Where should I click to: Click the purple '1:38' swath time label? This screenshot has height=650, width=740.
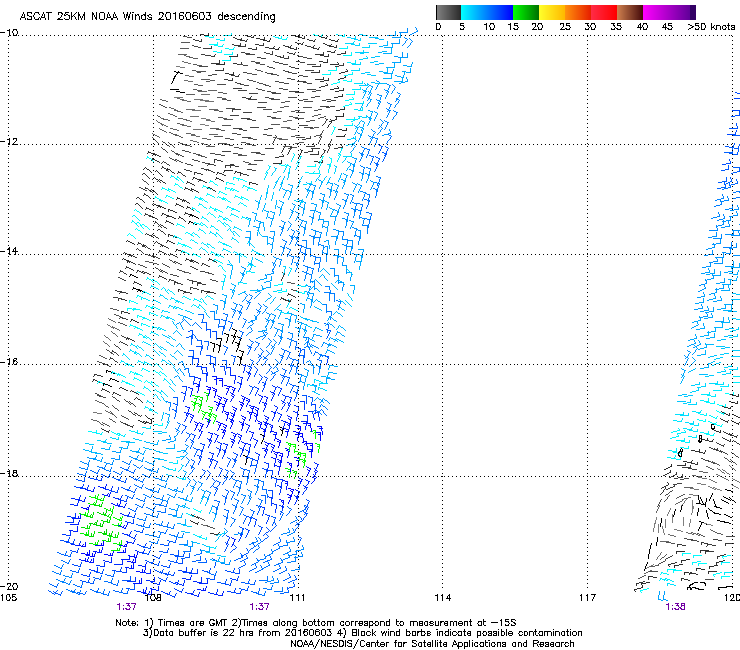point(675,607)
